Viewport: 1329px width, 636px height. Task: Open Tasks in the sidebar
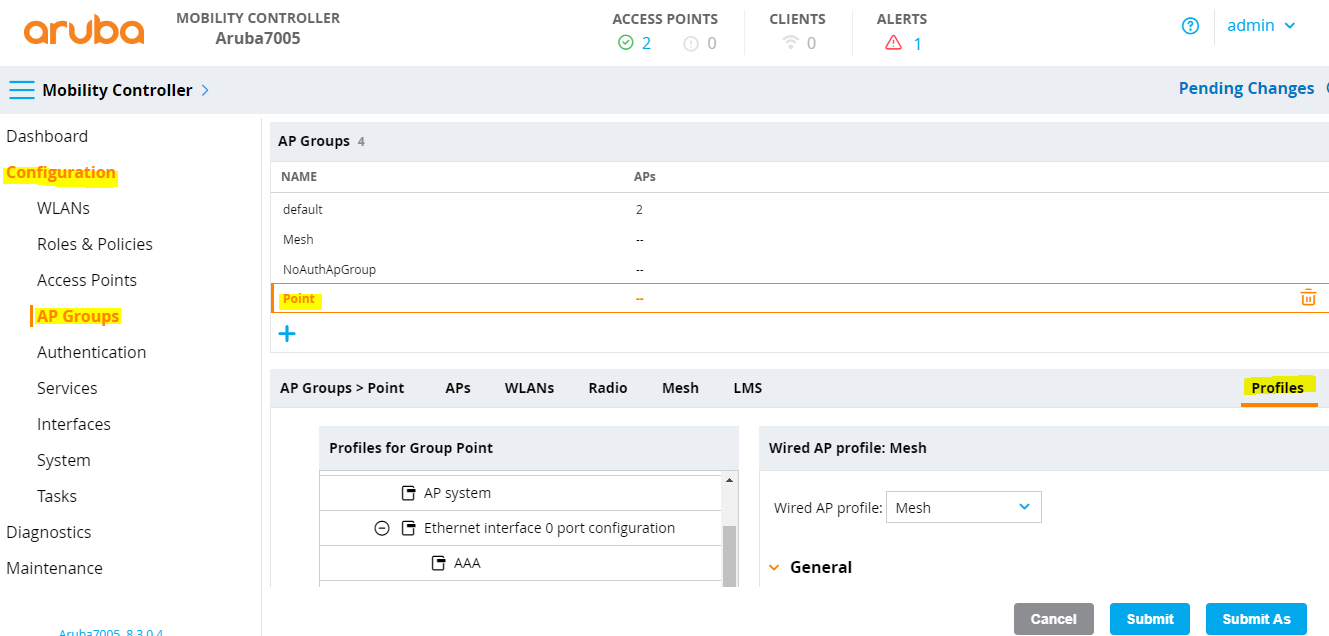click(57, 496)
